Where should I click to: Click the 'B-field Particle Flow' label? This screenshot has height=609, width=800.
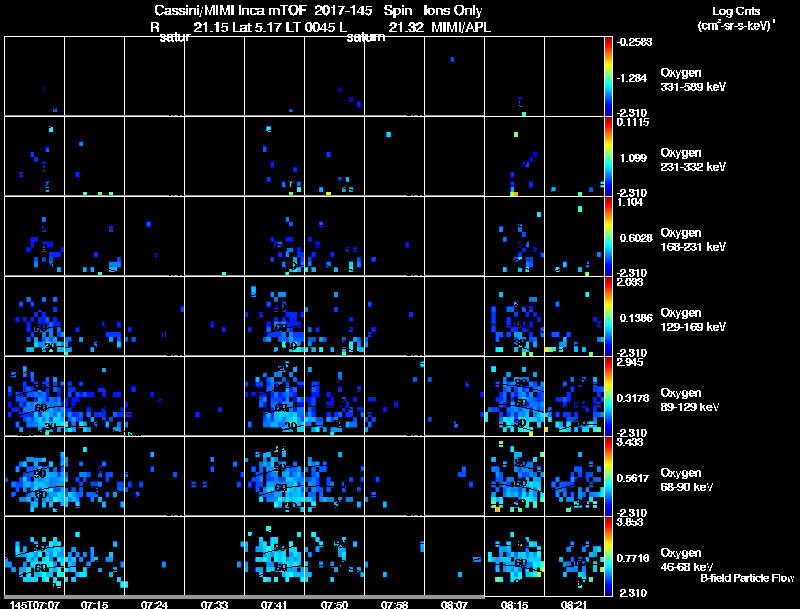coord(747,578)
